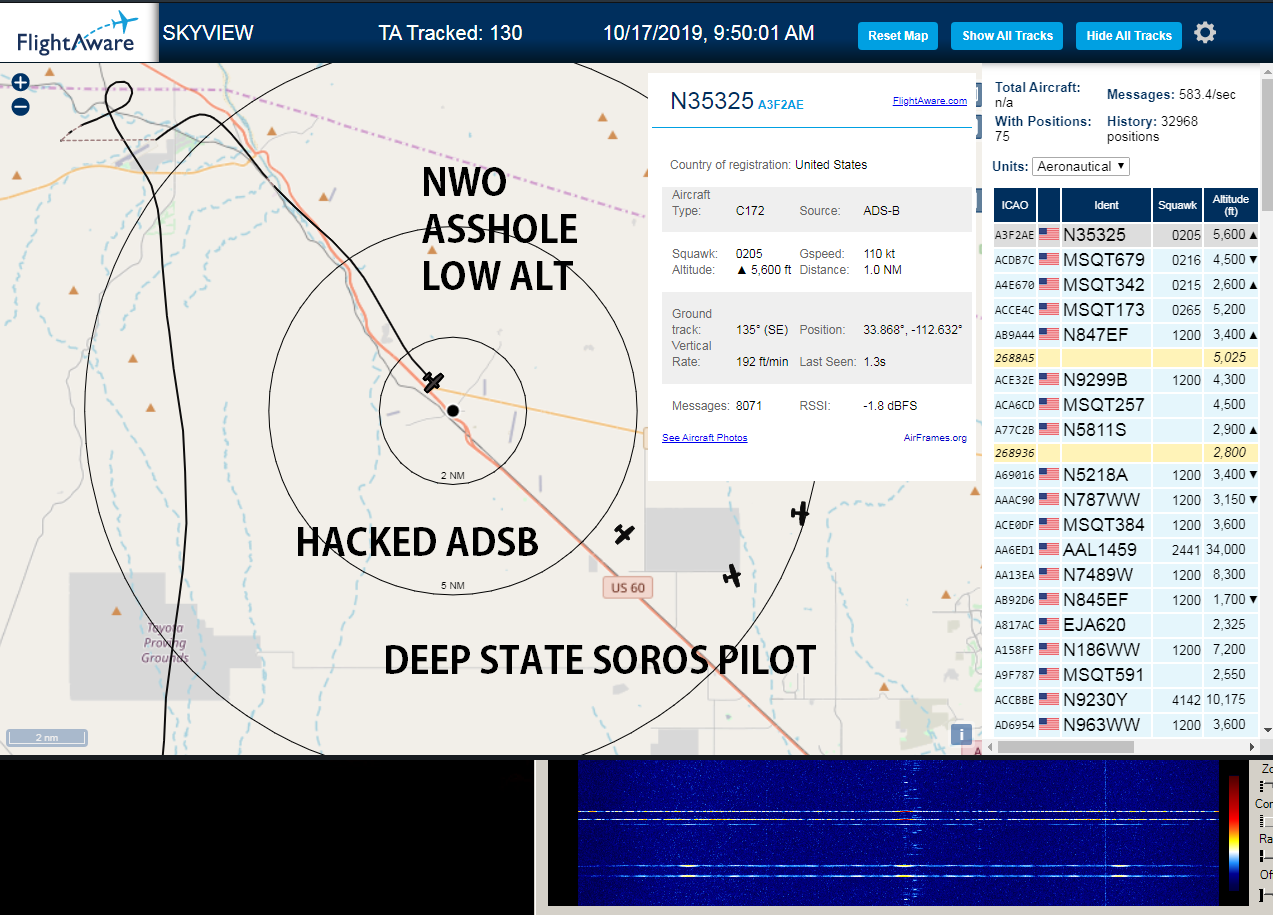Click the Reset Map button

898,36
